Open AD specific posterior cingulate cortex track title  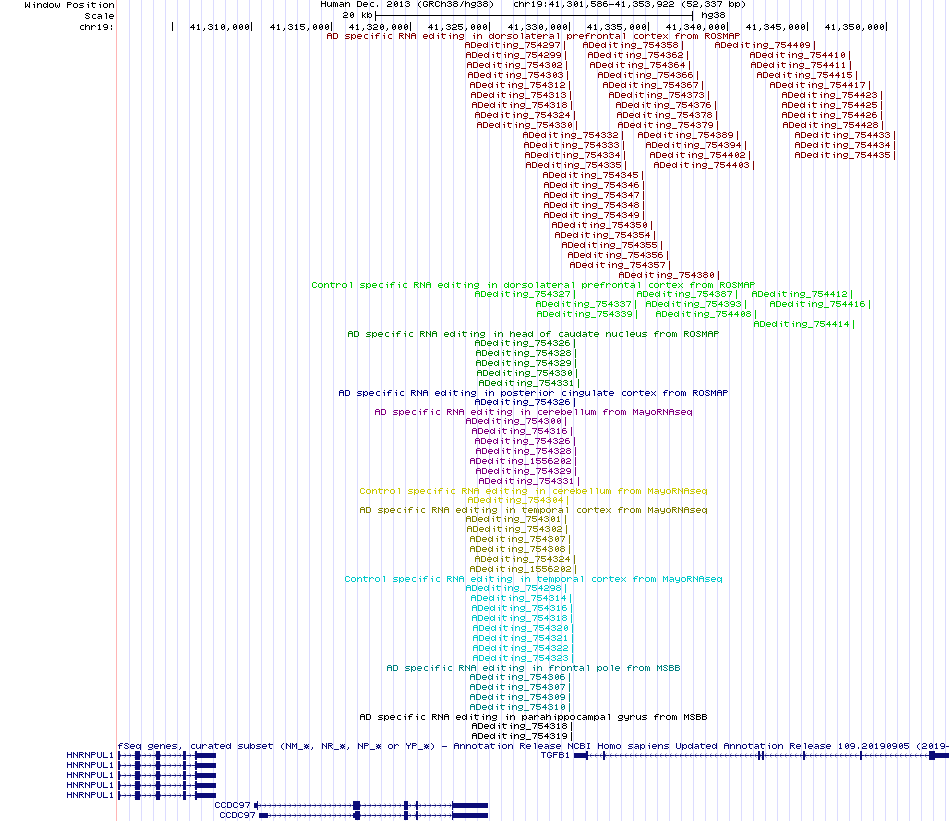pyautogui.click(x=533, y=393)
